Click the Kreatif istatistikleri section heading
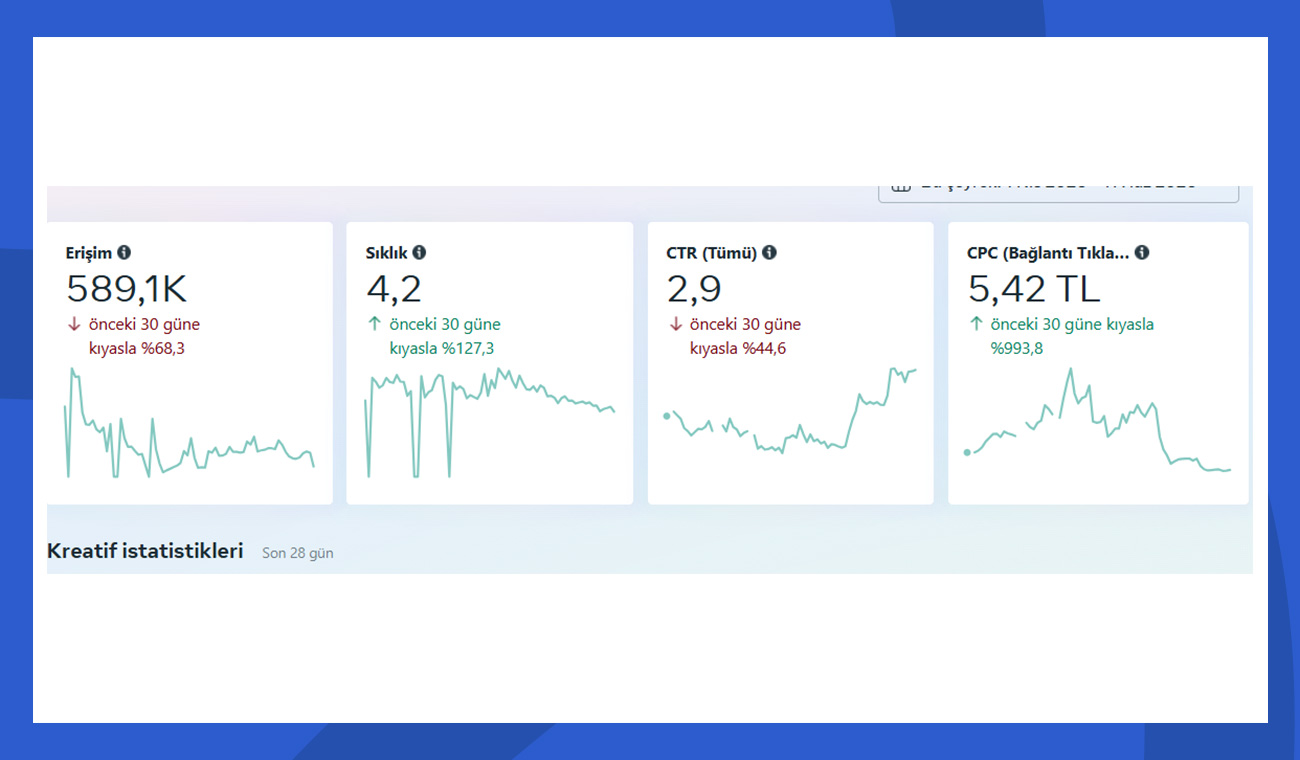1300x760 pixels. pyautogui.click(x=145, y=551)
